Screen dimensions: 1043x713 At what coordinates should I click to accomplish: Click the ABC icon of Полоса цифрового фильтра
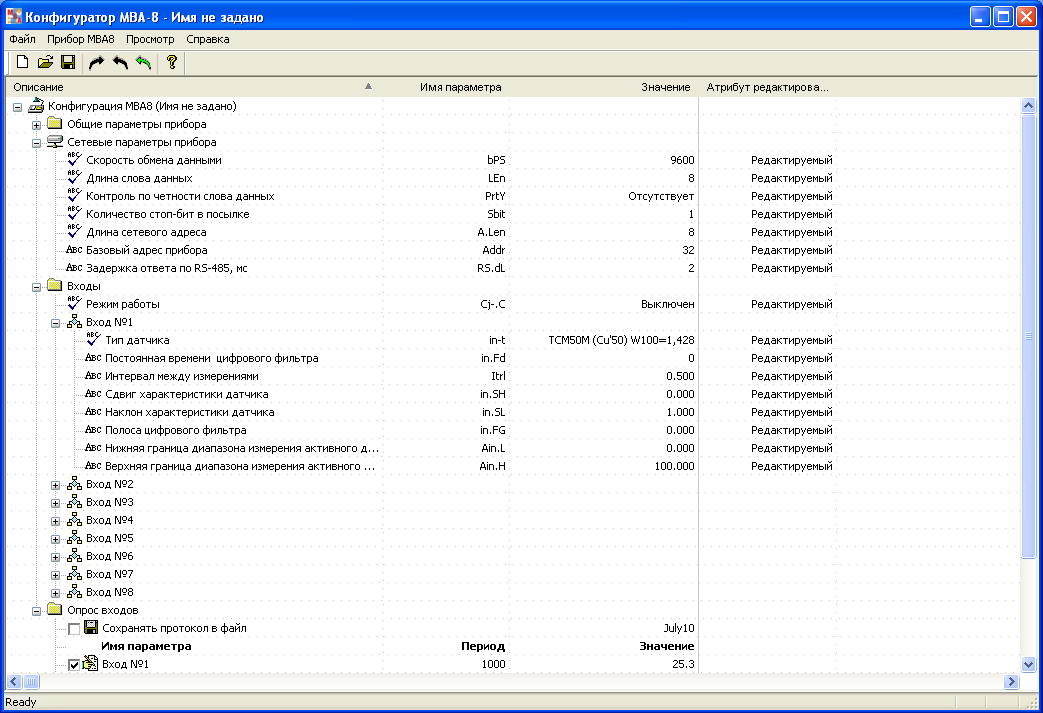[93, 430]
